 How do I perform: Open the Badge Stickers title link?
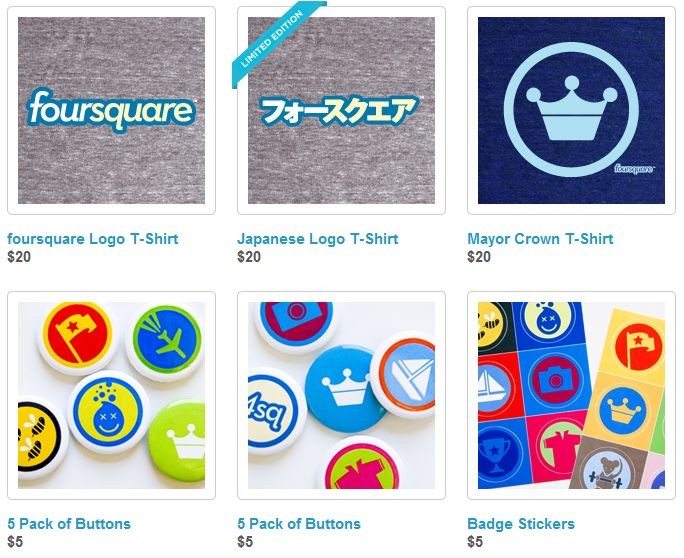point(521,524)
